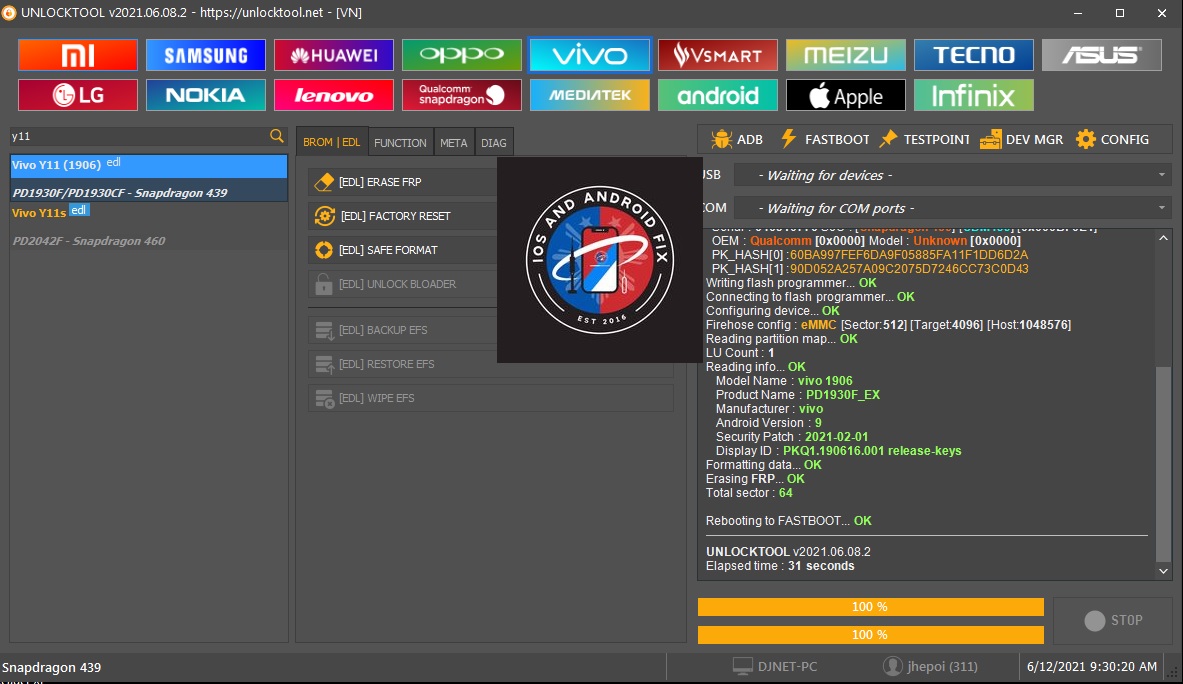This screenshot has width=1183, height=684.
Task: Click the log scrollbar up arrow
Action: tap(1163, 238)
